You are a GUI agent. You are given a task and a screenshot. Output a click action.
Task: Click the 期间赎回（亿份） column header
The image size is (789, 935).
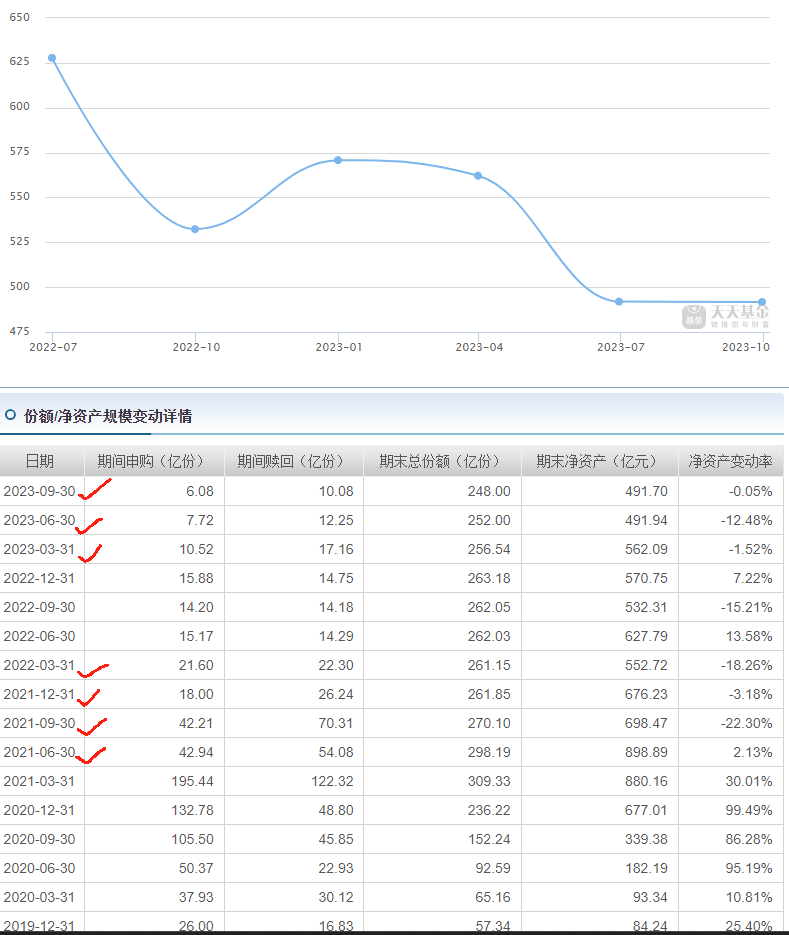point(294,461)
